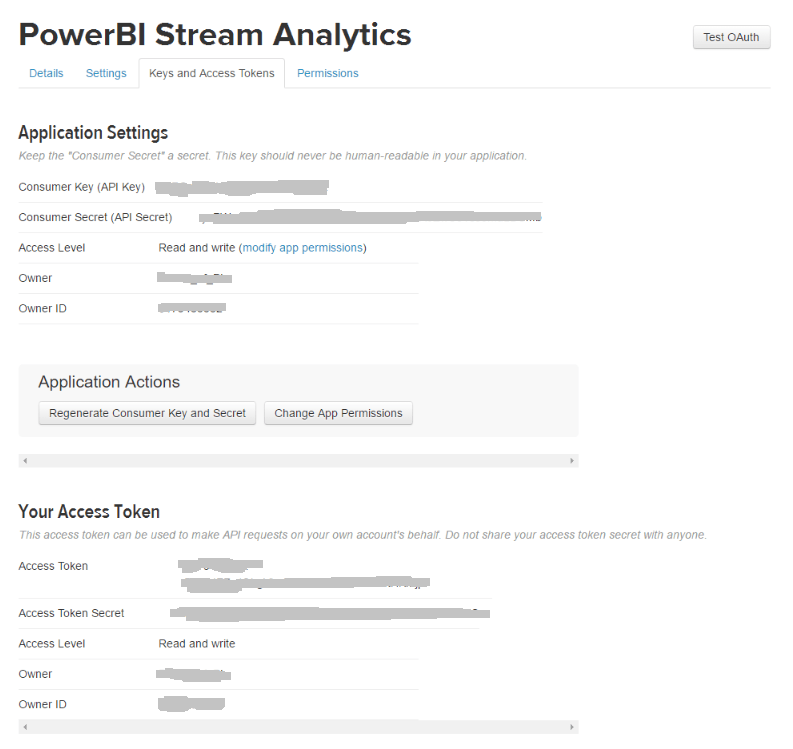
Task: Open the Details tab
Action: pos(46,73)
